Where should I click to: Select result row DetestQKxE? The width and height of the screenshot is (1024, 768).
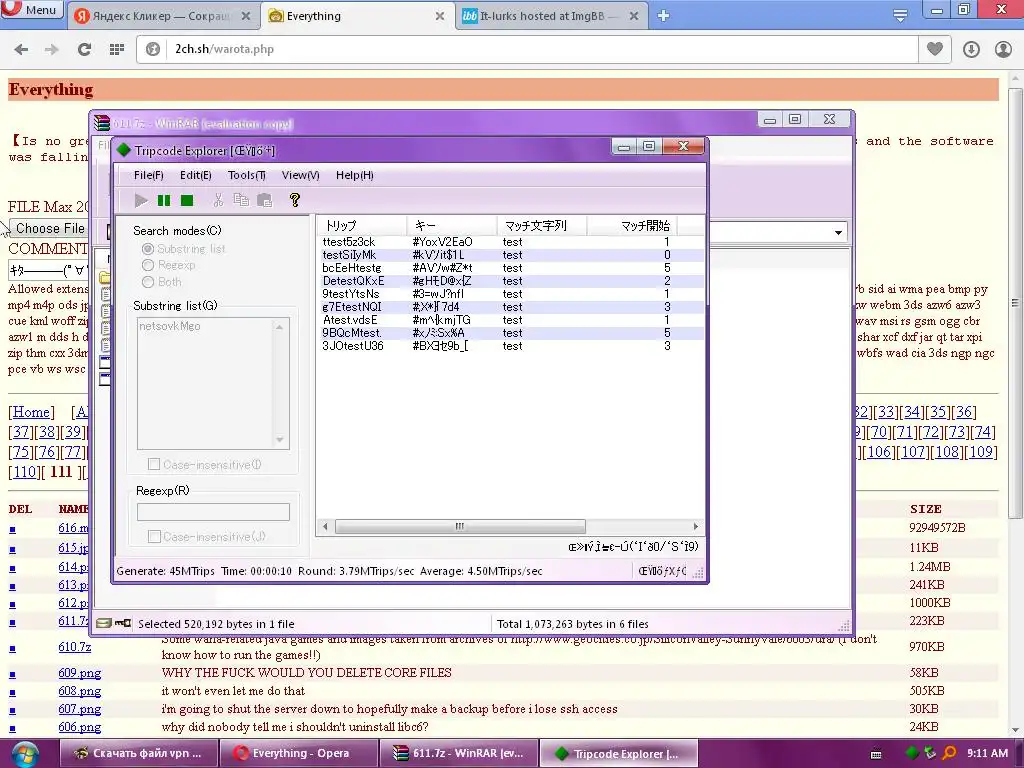pos(511,281)
